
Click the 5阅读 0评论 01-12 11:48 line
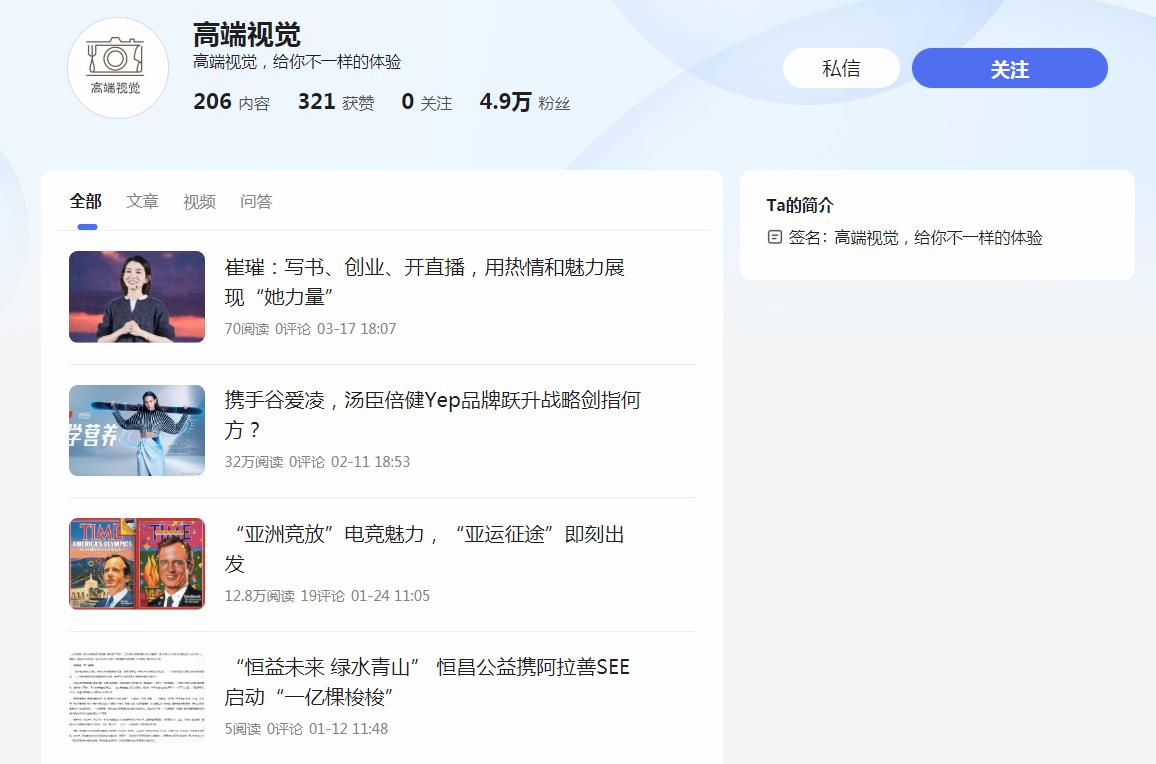click(306, 729)
